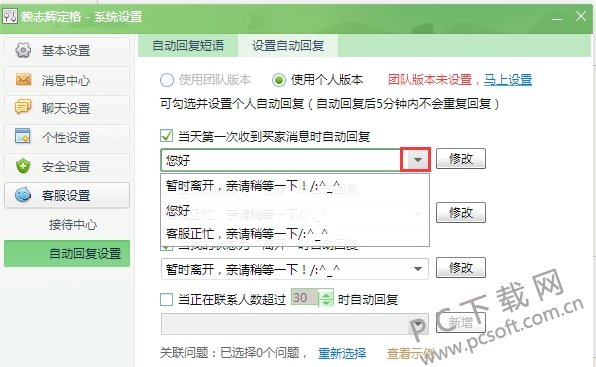This screenshot has width=596, height=367.
Task: Choose 暂时离开，亲请稍等一下 from the list
Action: [295, 186]
